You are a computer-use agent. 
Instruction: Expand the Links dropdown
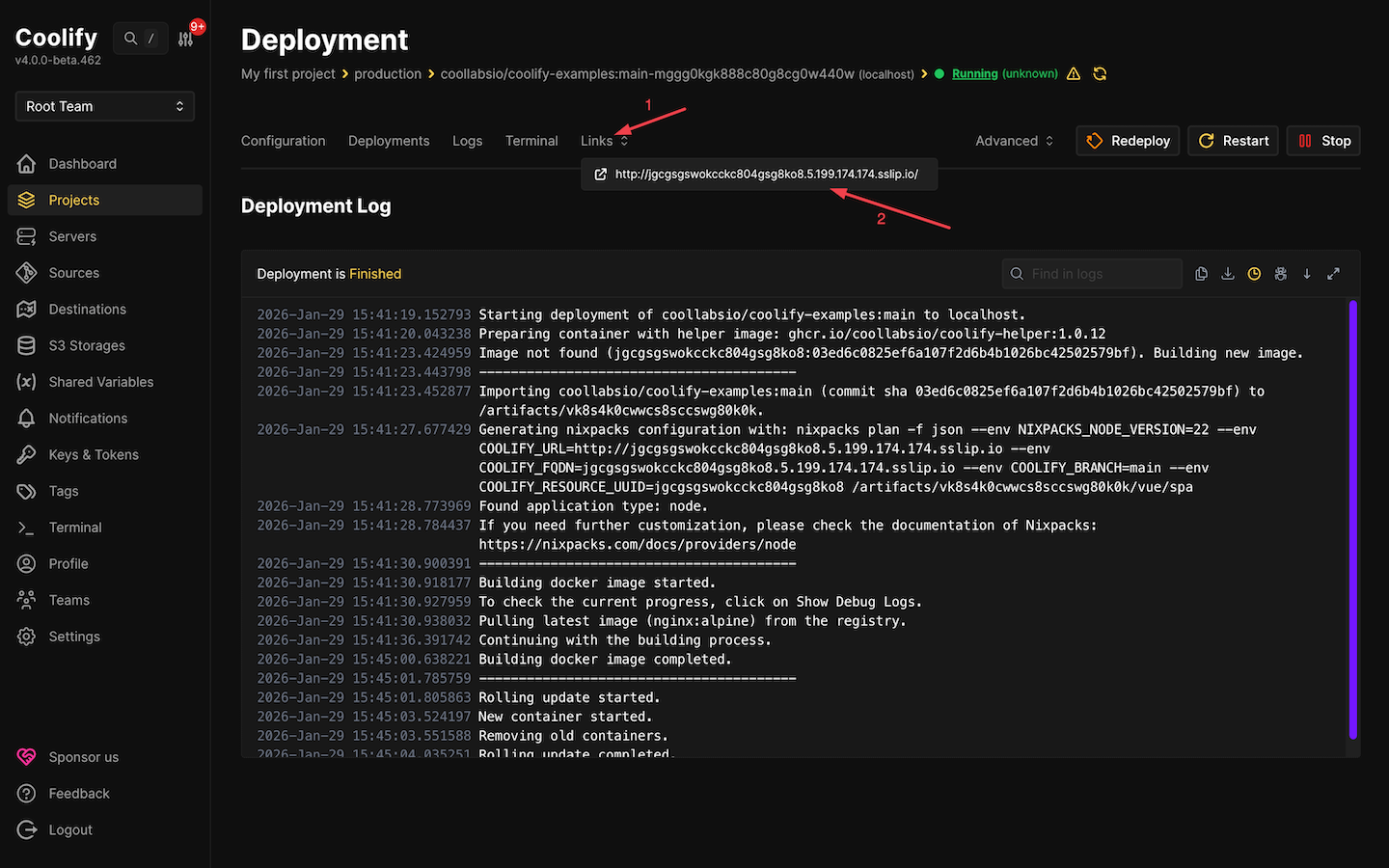coord(603,140)
